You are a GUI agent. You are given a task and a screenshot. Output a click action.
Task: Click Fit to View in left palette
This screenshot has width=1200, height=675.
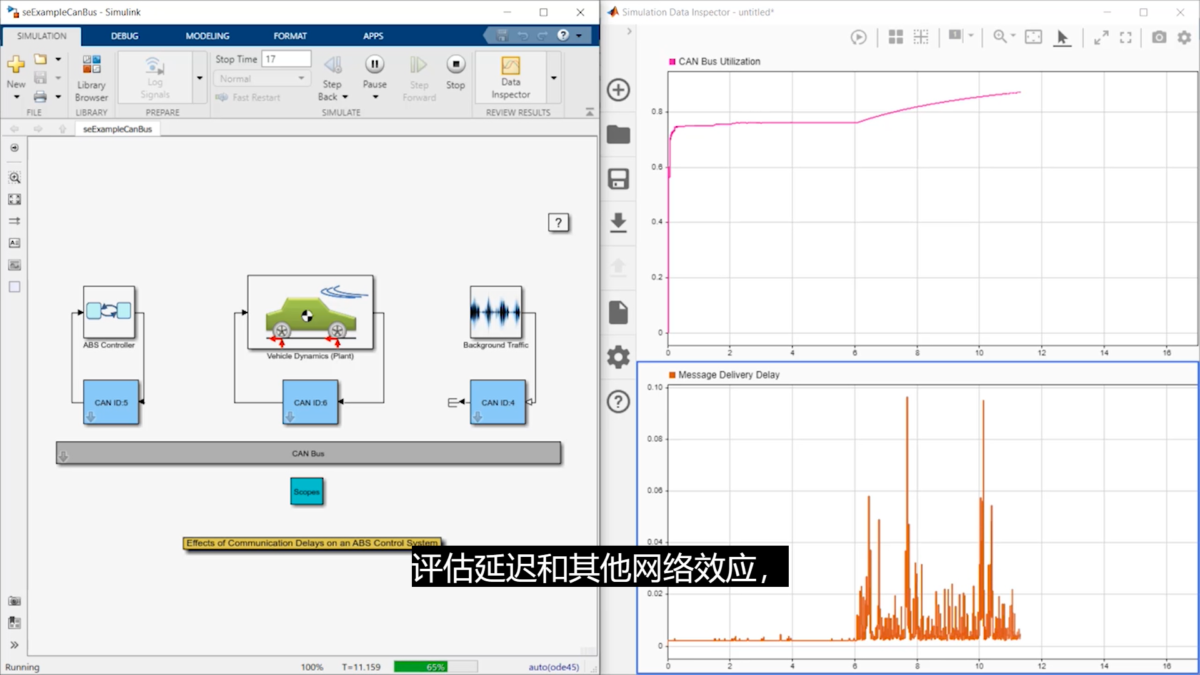click(14, 199)
